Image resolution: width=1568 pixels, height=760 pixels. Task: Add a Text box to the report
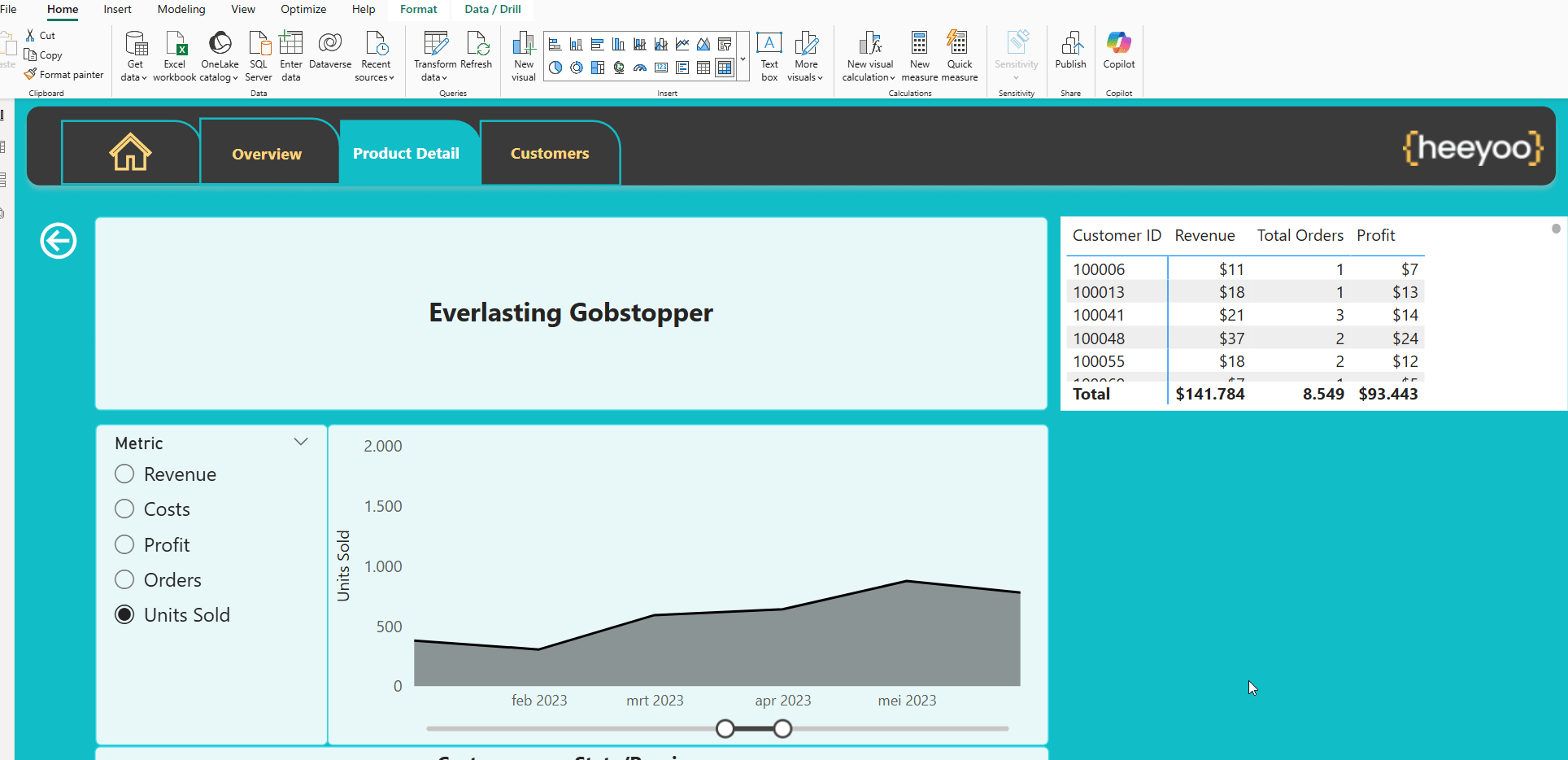point(769,55)
